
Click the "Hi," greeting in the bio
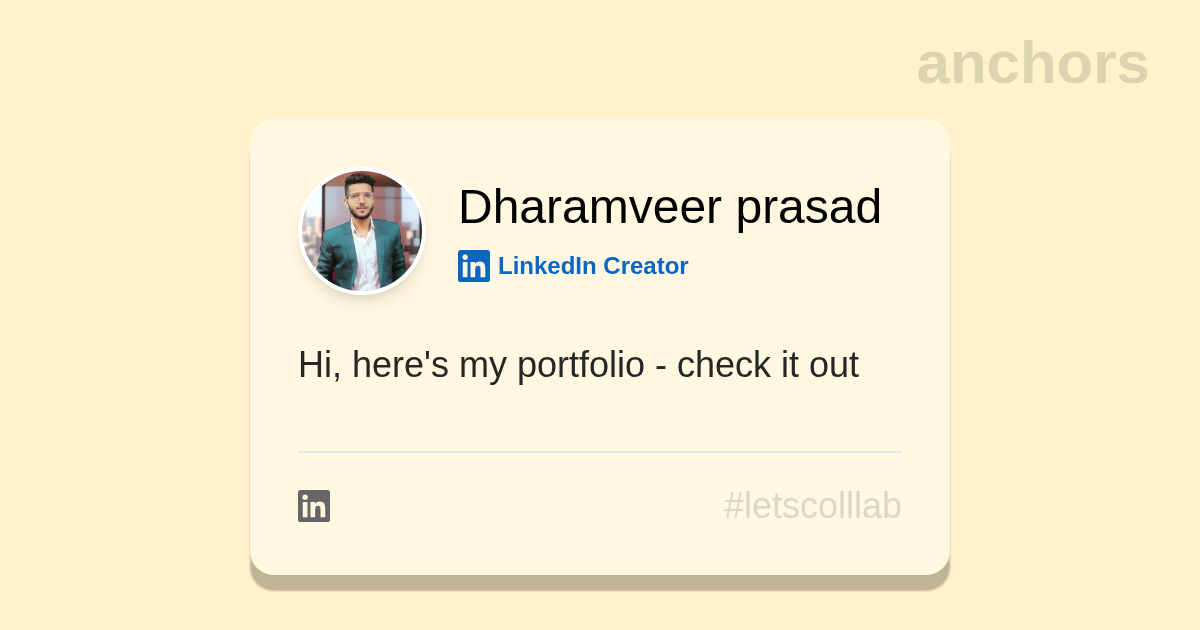pos(320,365)
